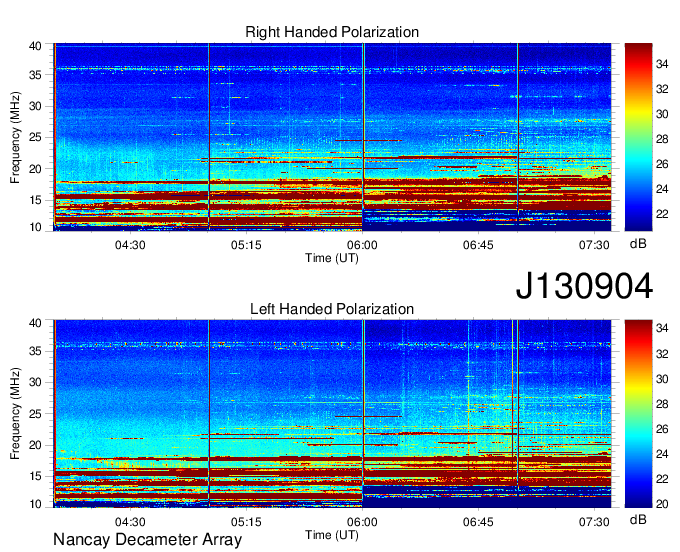This screenshot has width=680, height=552.
Task: Click the 28 dB value on upper colorbar
Action: pyautogui.click(x=662, y=139)
